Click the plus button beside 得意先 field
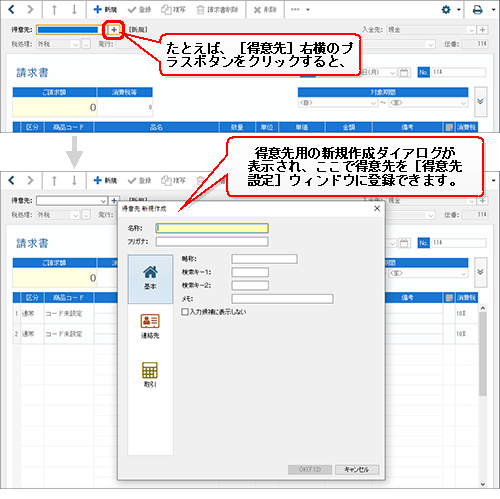The width and height of the screenshot is (500, 499). 114,30
